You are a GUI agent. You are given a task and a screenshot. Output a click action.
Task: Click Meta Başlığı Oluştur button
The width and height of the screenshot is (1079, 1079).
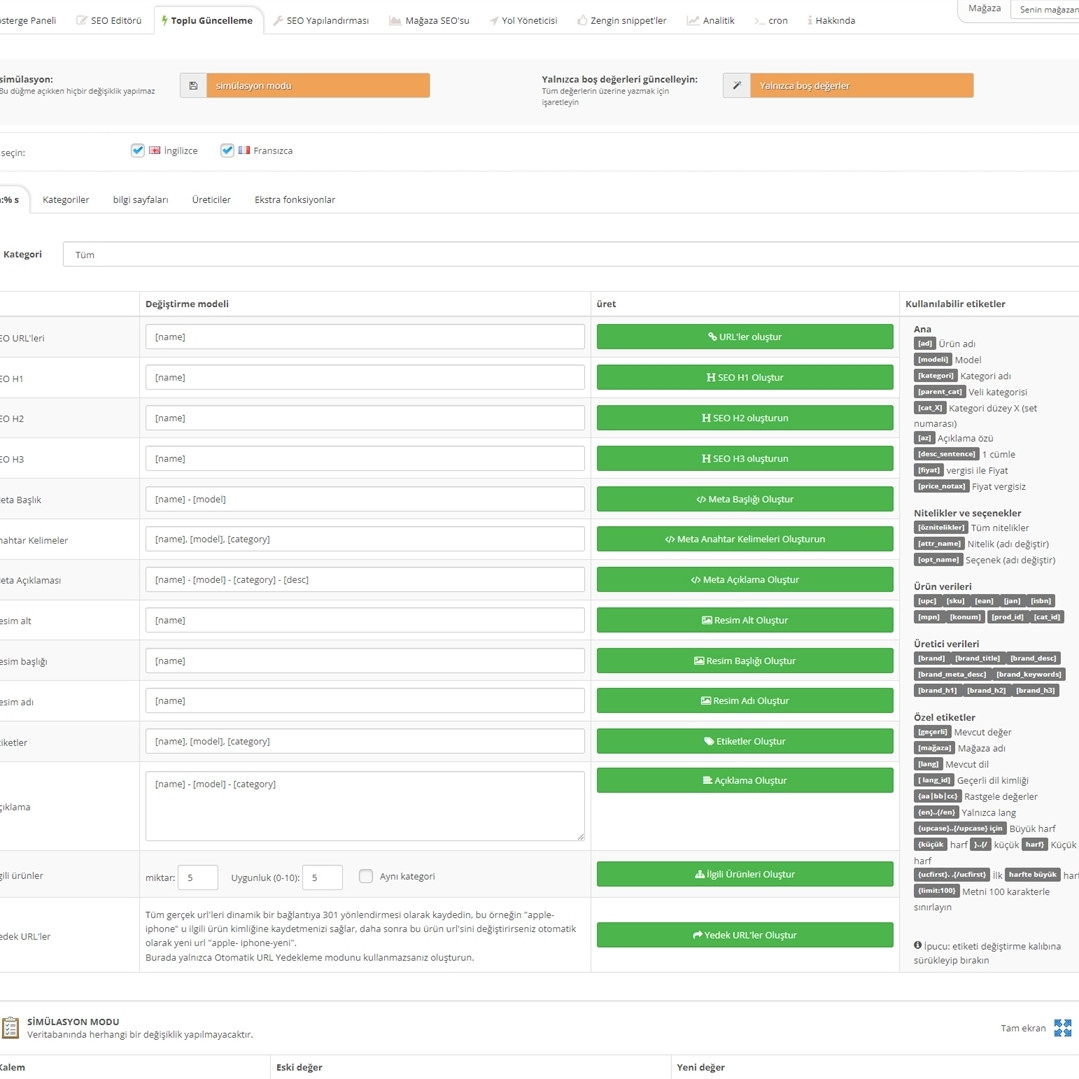745,499
